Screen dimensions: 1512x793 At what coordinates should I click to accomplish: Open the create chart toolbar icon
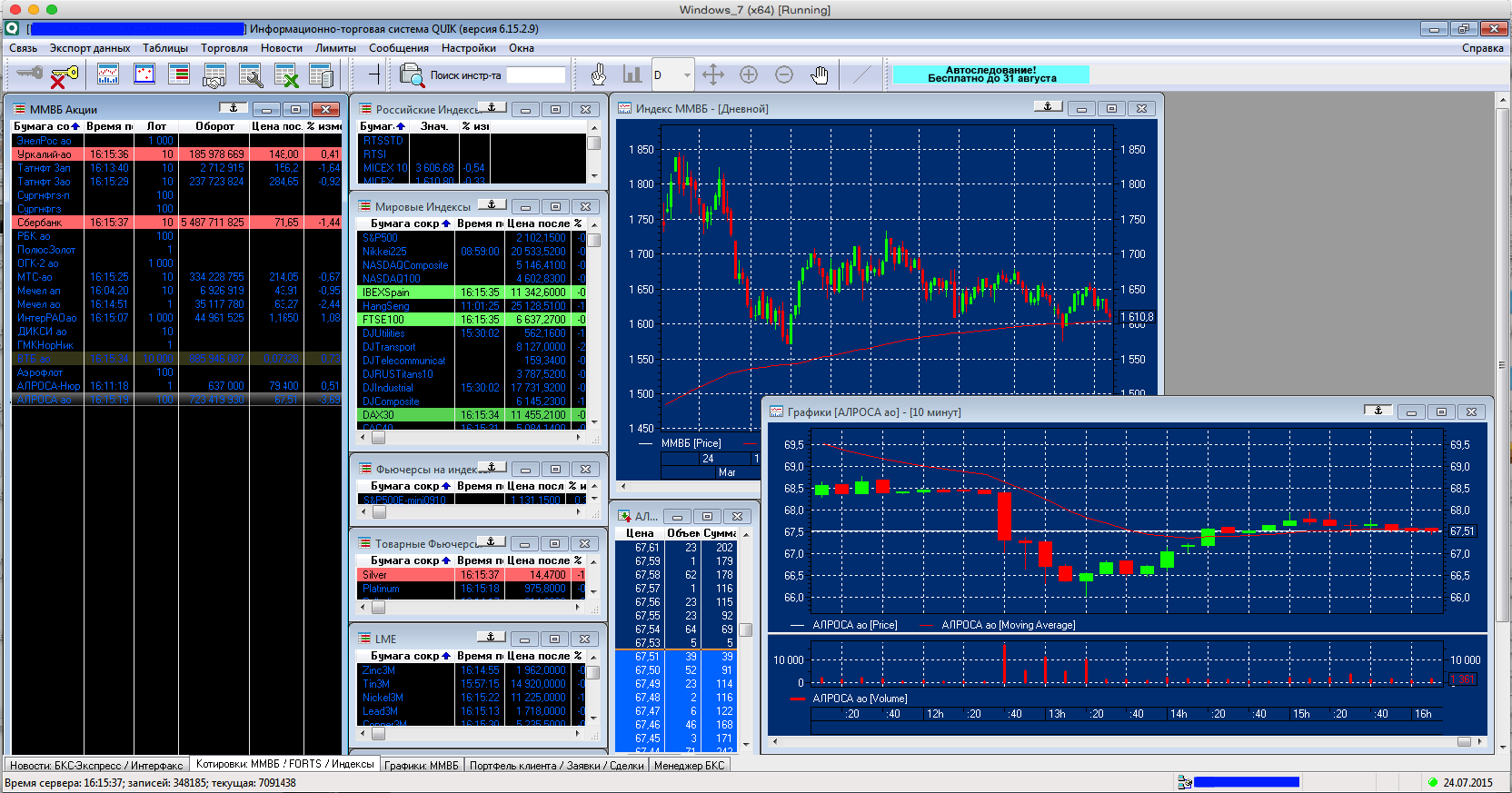[108, 74]
